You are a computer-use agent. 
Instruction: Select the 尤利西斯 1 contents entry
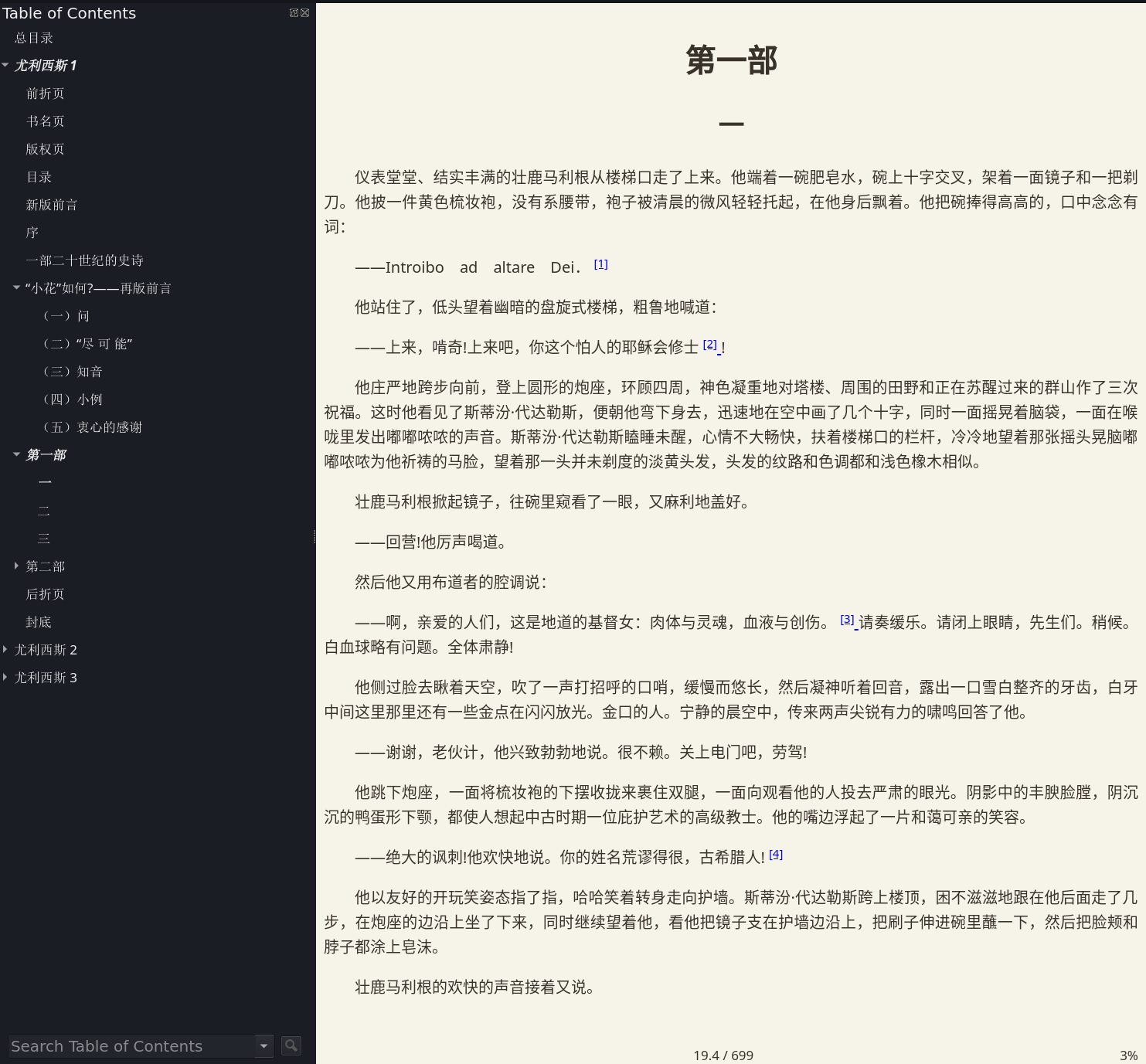tap(46, 66)
